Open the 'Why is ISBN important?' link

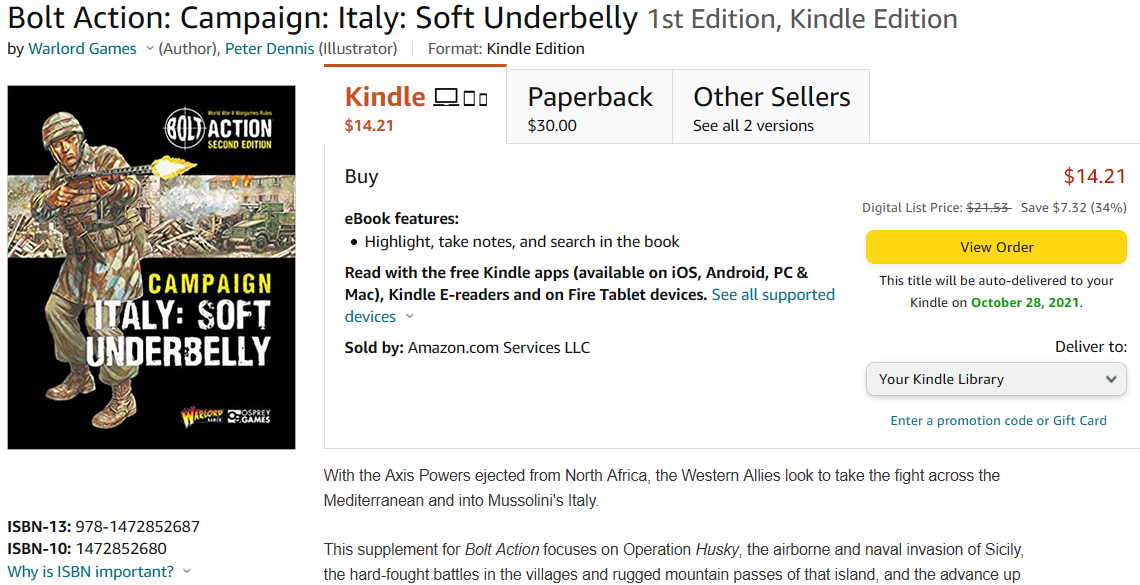pyautogui.click(x=91, y=572)
